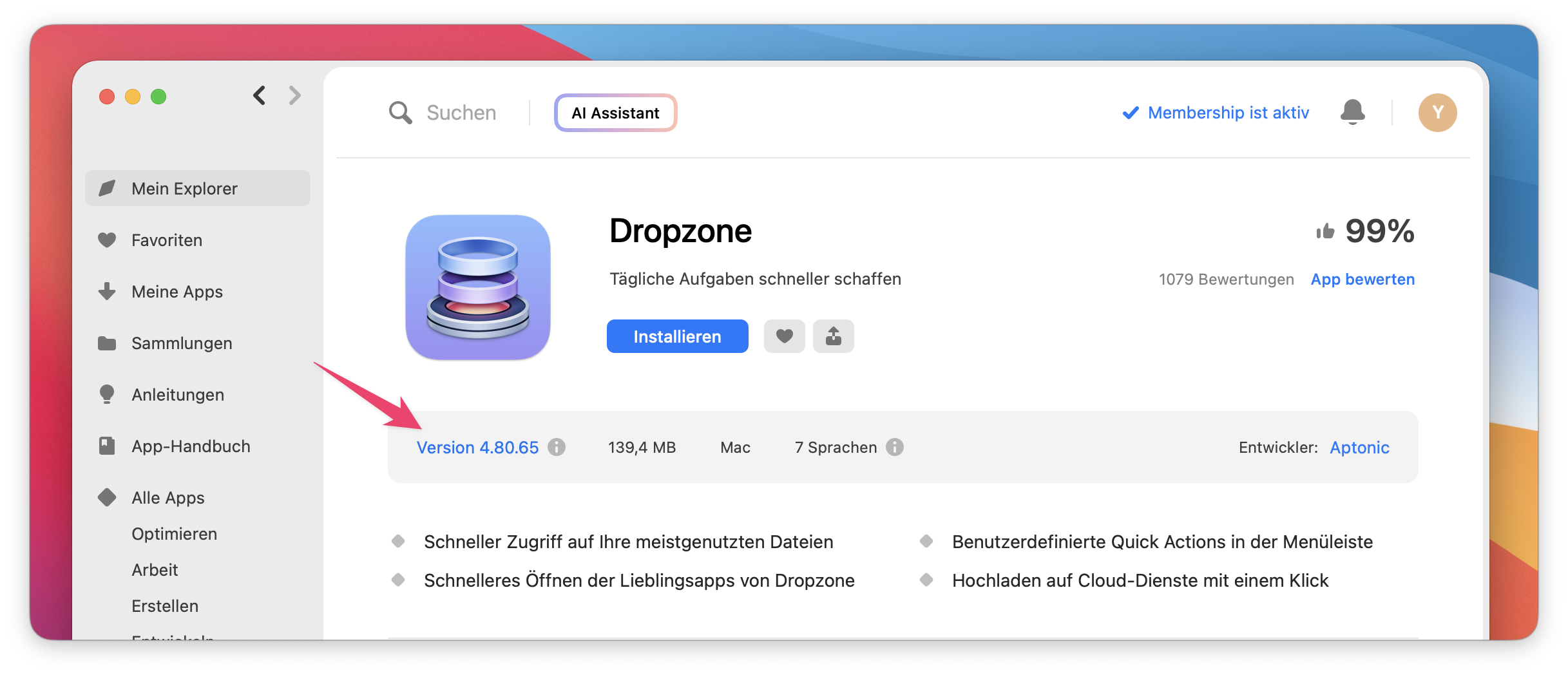The height and width of the screenshot is (675, 1568).
Task: Click the Meine Apps download arrow icon
Action: coord(107,291)
